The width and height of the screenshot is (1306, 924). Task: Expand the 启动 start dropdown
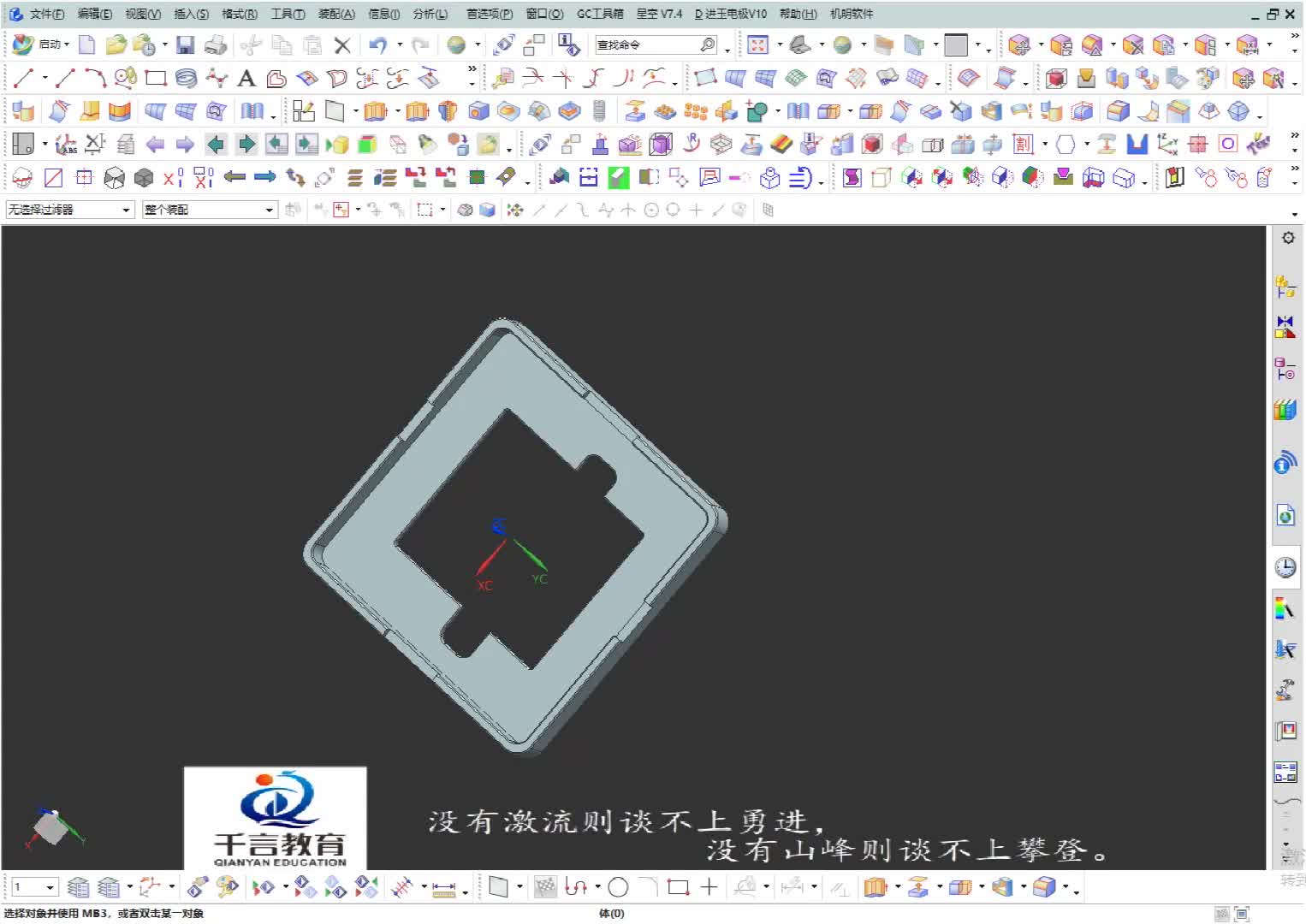click(67, 44)
